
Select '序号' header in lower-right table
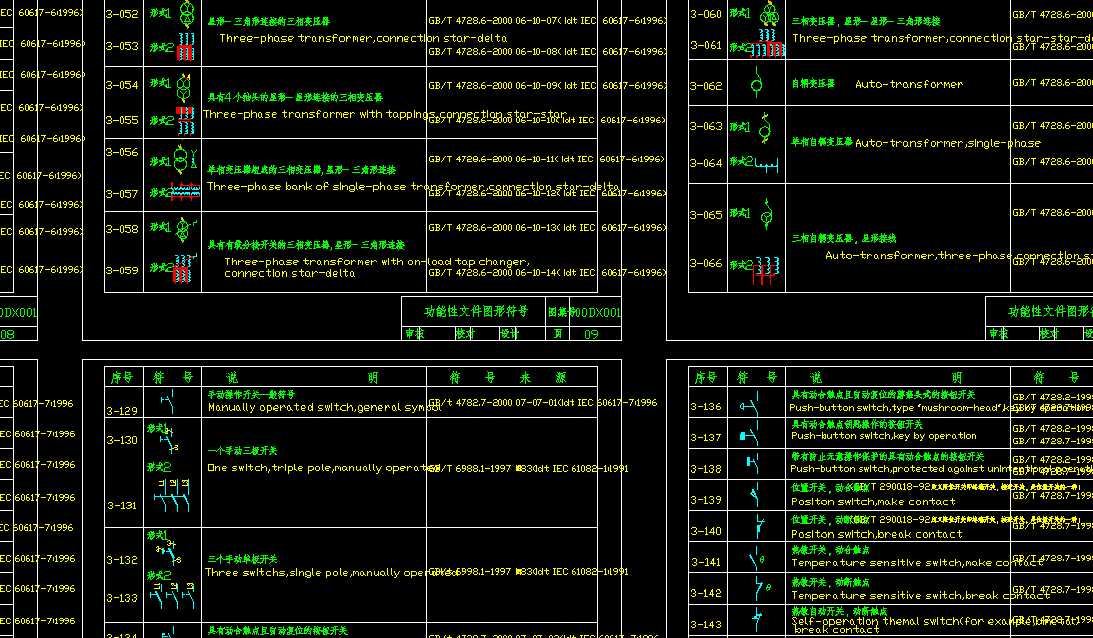point(706,377)
